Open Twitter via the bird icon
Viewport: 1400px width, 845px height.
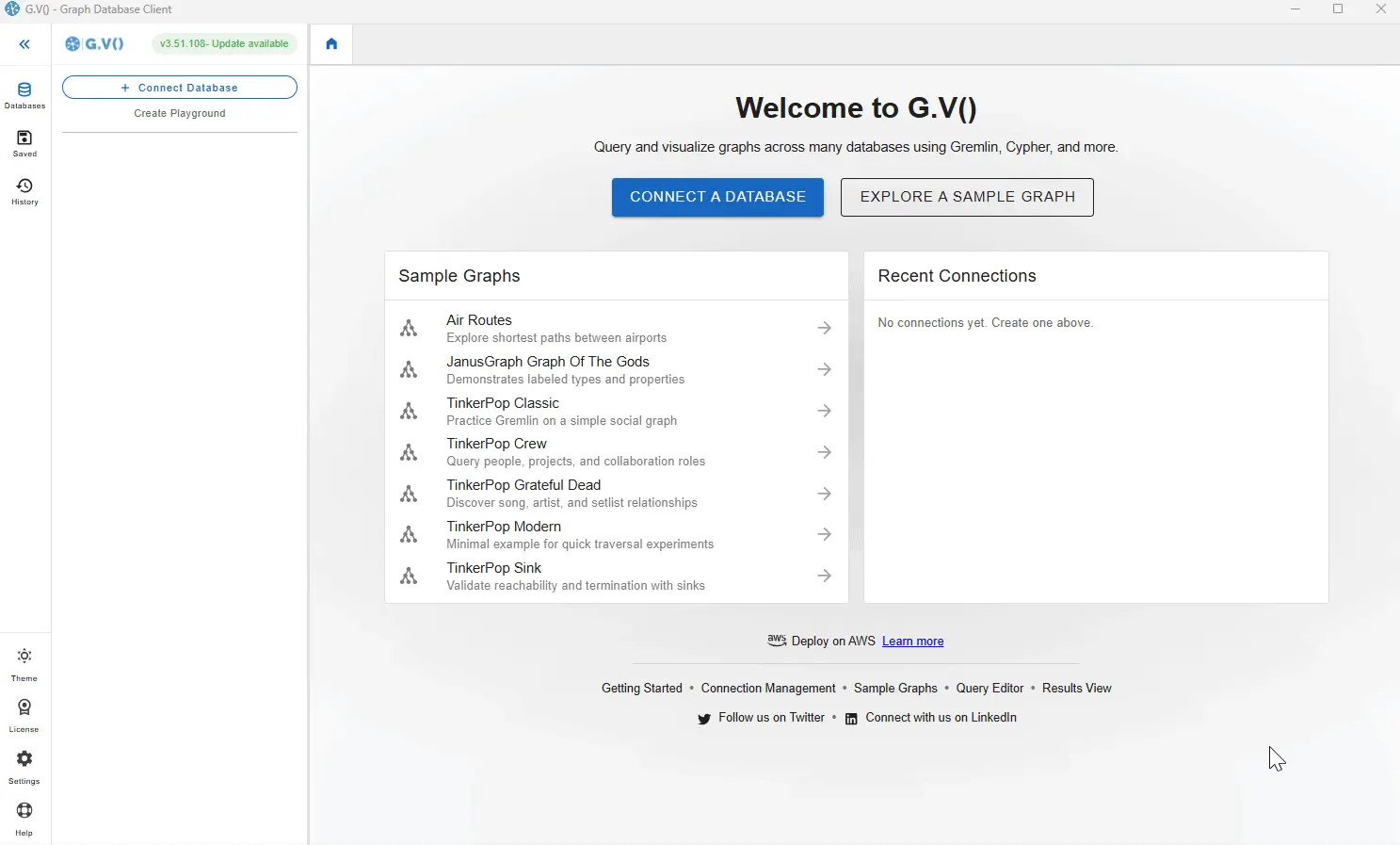(704, 718)
